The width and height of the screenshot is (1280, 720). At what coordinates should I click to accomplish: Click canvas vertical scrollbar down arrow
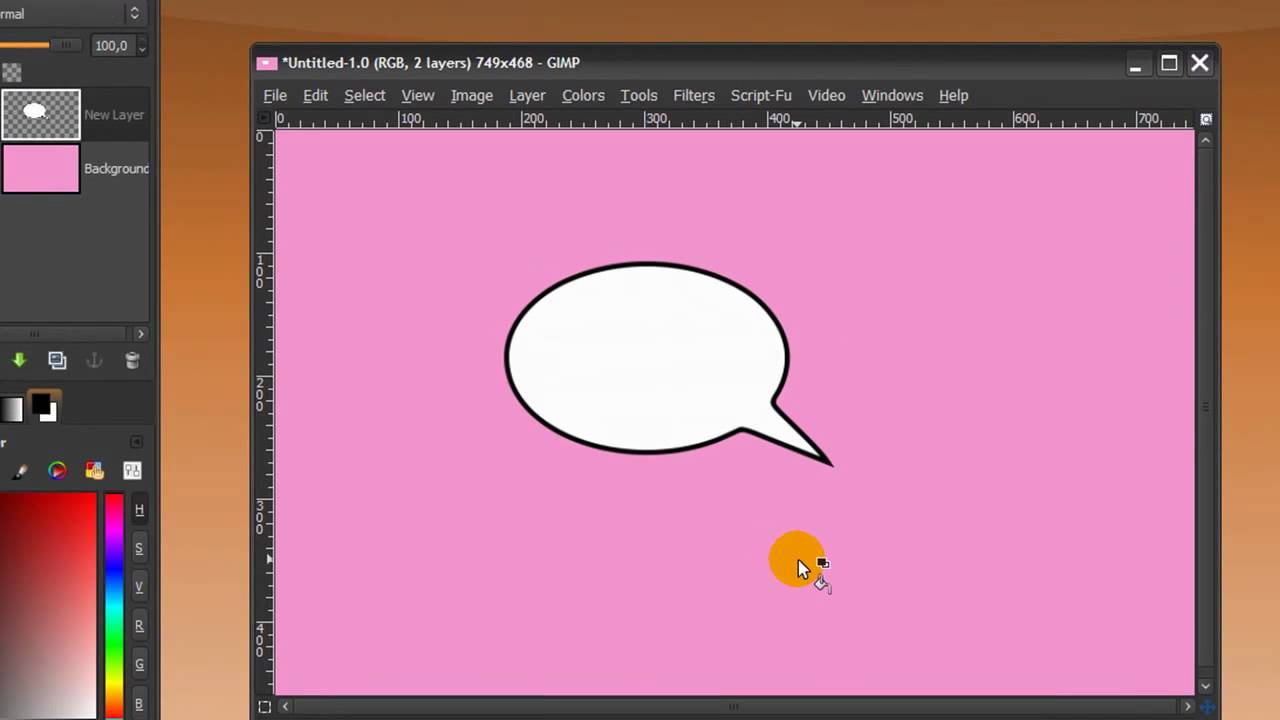(x=1205, y=686)
